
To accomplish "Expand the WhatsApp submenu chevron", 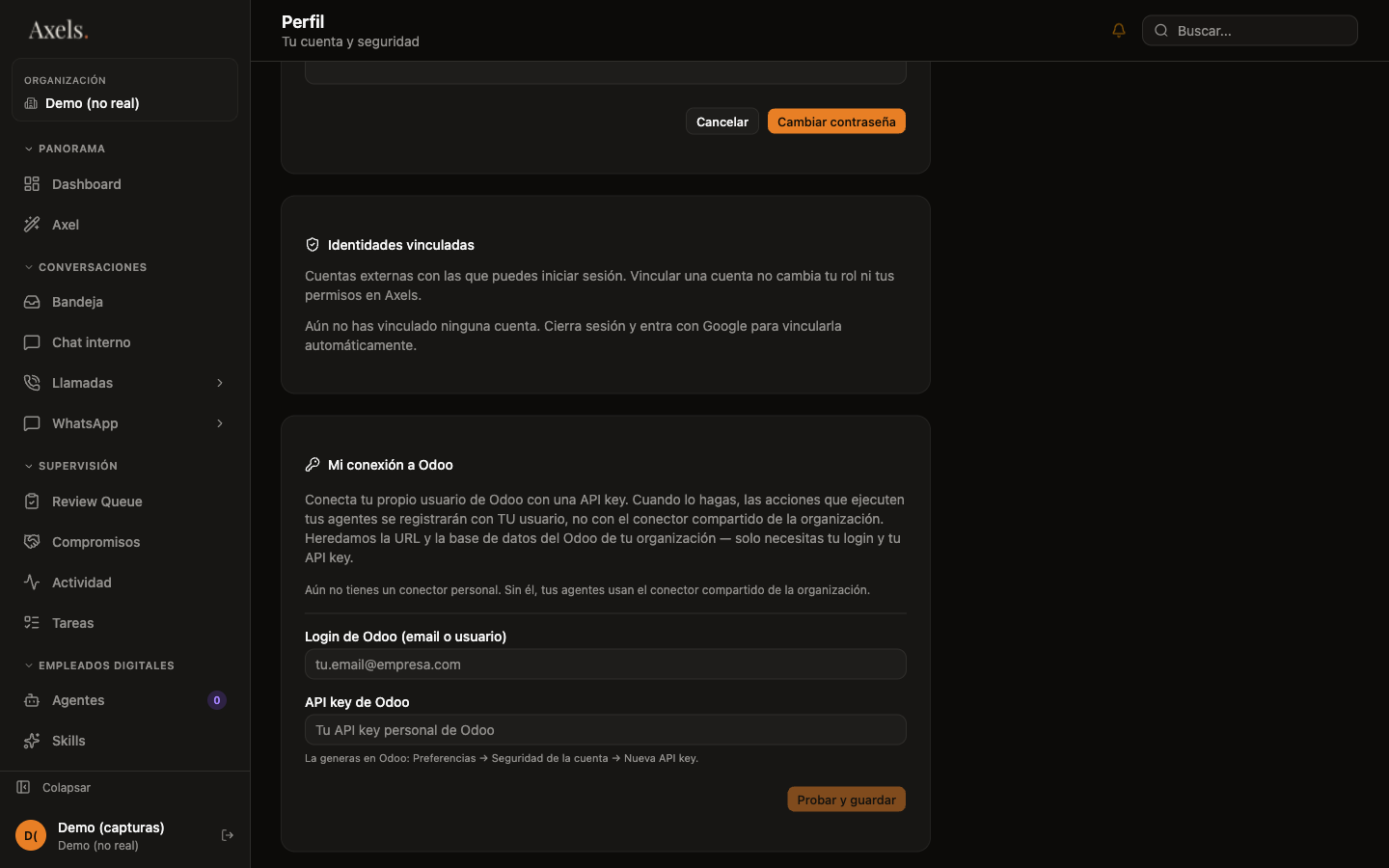I will click(220, 423).
